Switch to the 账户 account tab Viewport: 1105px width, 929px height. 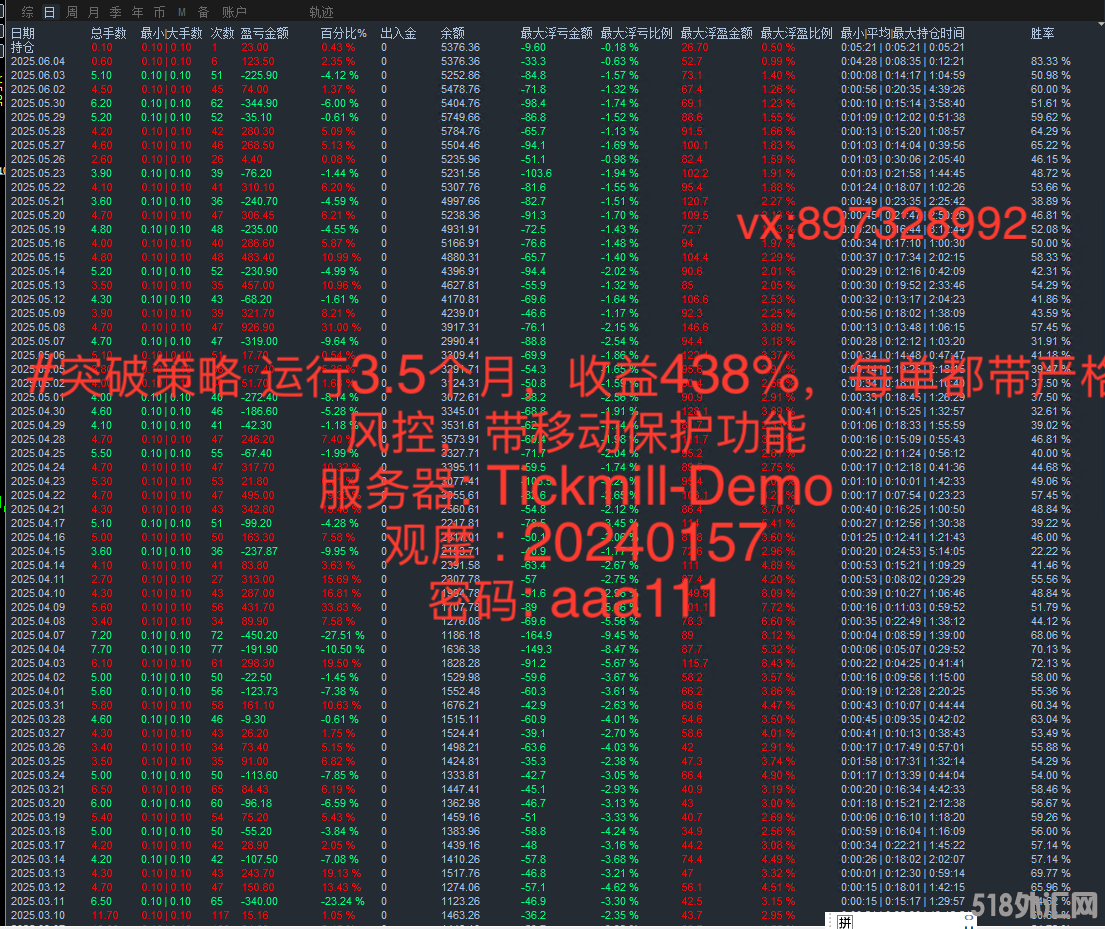(235, 12)
